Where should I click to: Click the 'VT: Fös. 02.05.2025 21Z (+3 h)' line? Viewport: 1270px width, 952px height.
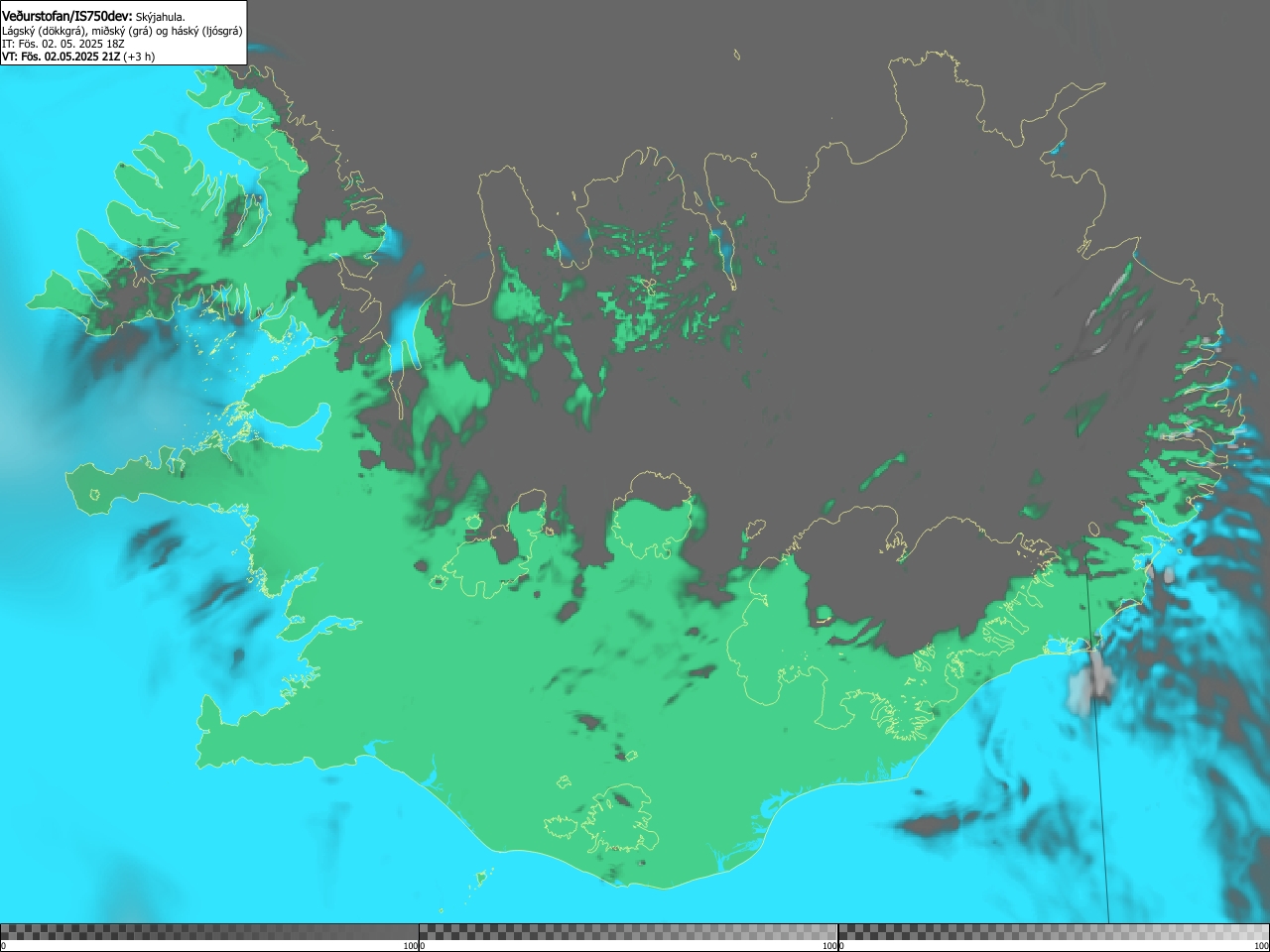click(78, 57)
